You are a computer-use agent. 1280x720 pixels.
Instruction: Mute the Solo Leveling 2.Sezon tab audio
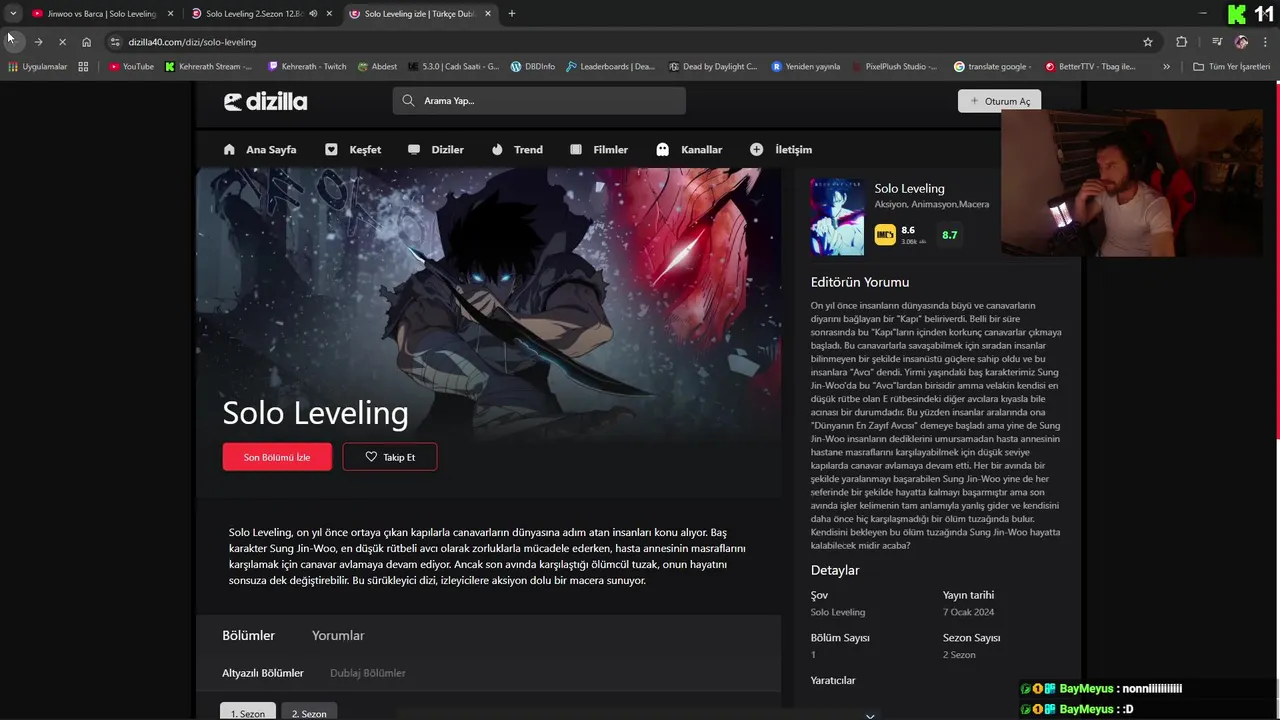pyautogui.click(x=314, y=14)
